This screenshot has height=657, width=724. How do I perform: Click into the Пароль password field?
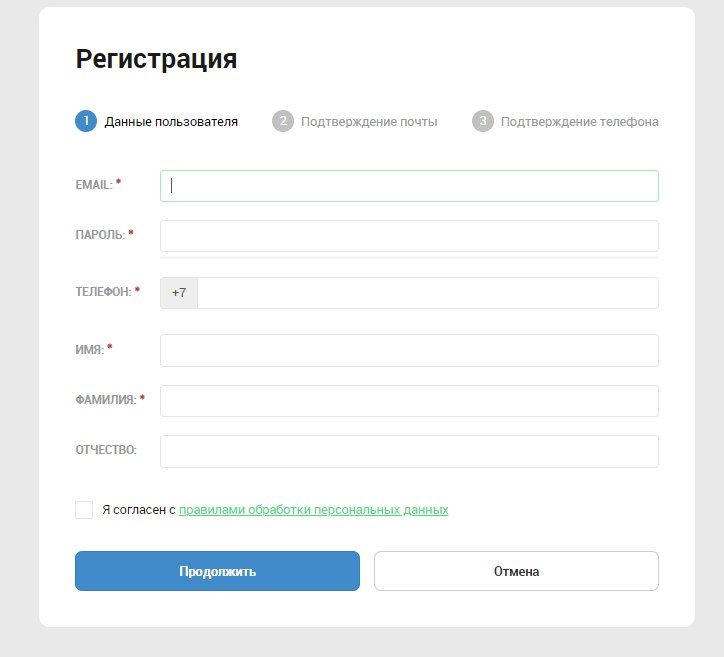[409, 236]
